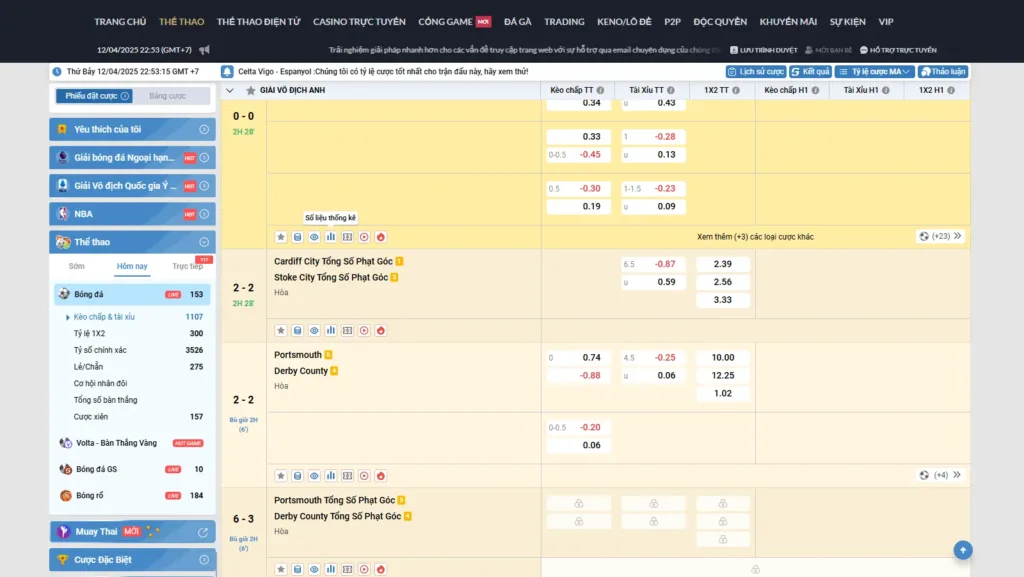The height and width of the screenshot is (577, 1024).
Task: Open the lineup field icon for Portsmouth match
Action: pos(347,476)
